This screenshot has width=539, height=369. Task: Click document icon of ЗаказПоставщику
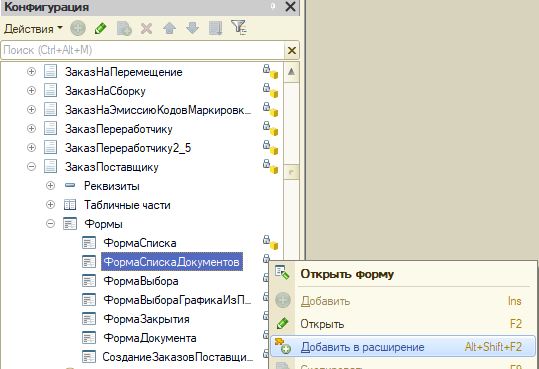tap(51, 167)
